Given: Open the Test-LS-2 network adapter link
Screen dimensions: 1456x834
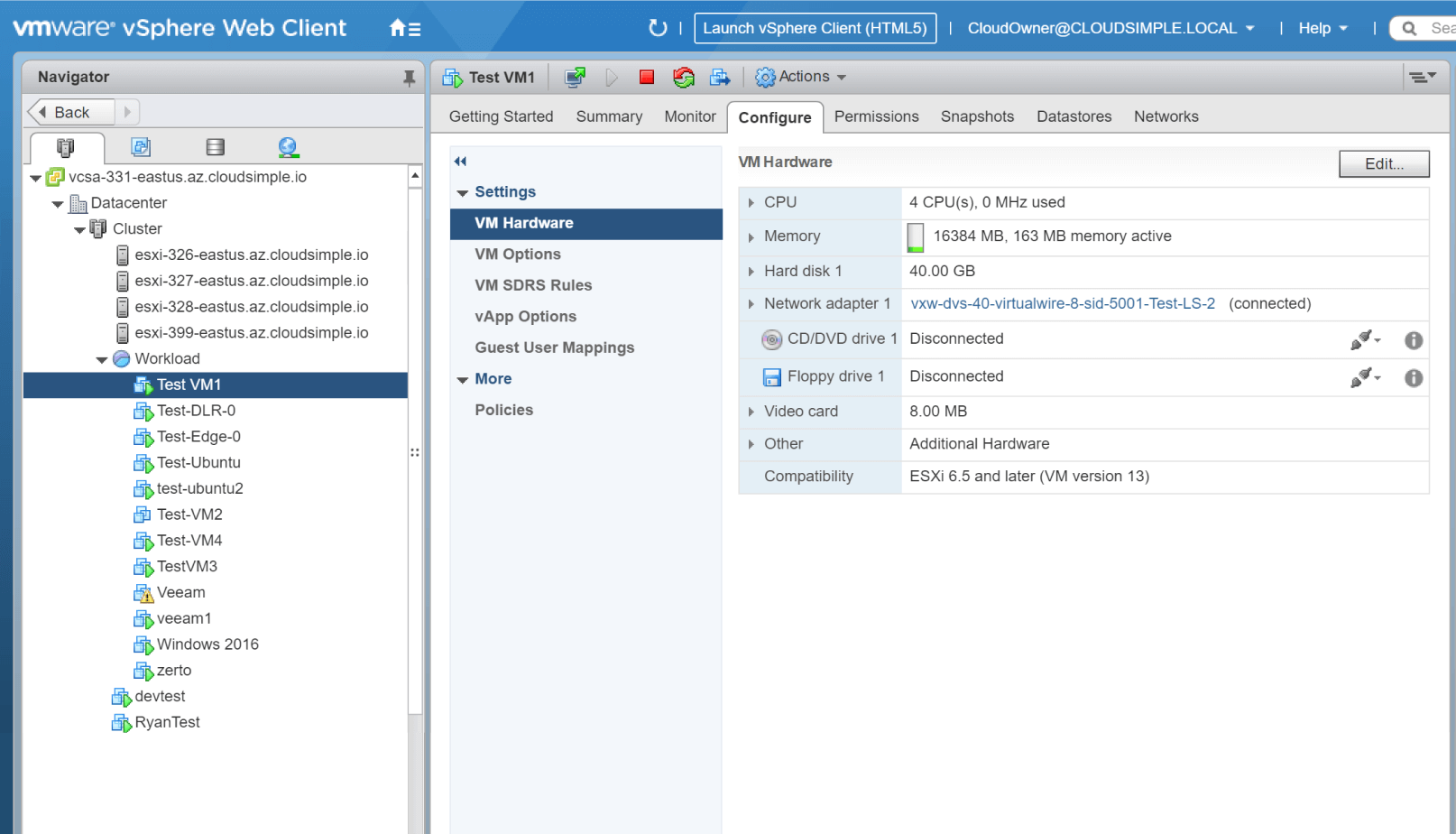Looking at the screenshot, I should pos(1062,304).
